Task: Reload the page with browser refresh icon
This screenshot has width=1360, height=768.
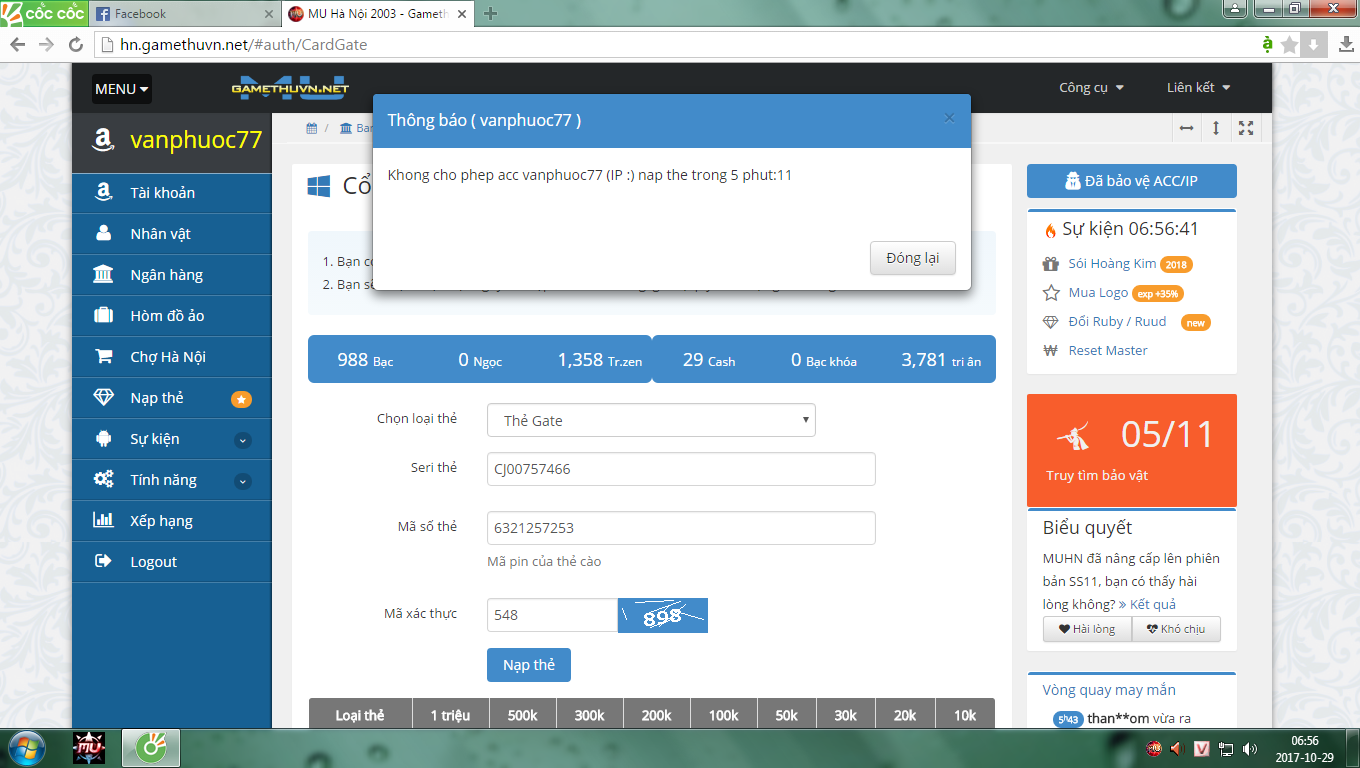Action: [x=75, y=45]
